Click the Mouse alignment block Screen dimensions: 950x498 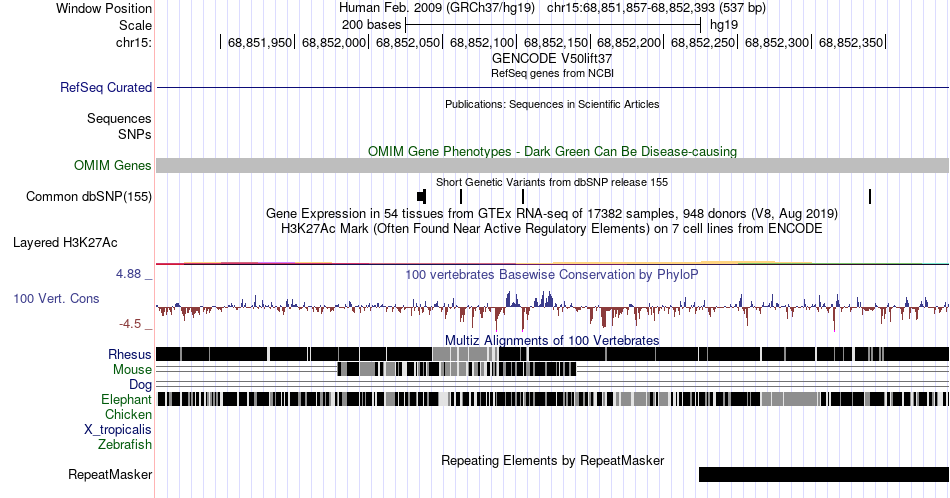click(x=457, y=369)
